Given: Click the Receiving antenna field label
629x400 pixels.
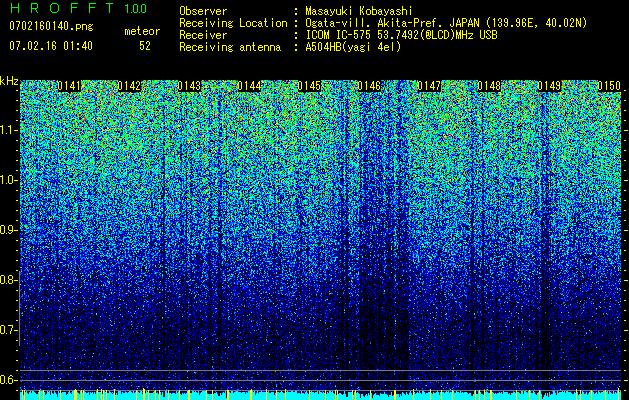Looking at the screenshot, I should click(230, 47).
